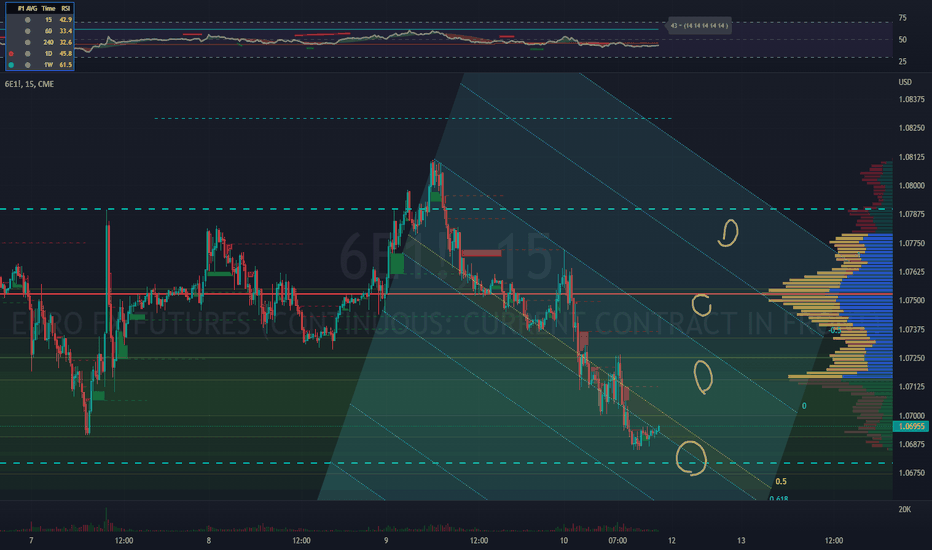Click date label 10 on time axis
The width and height of the screenshot is (932, 550).
[x=563, y=540]
